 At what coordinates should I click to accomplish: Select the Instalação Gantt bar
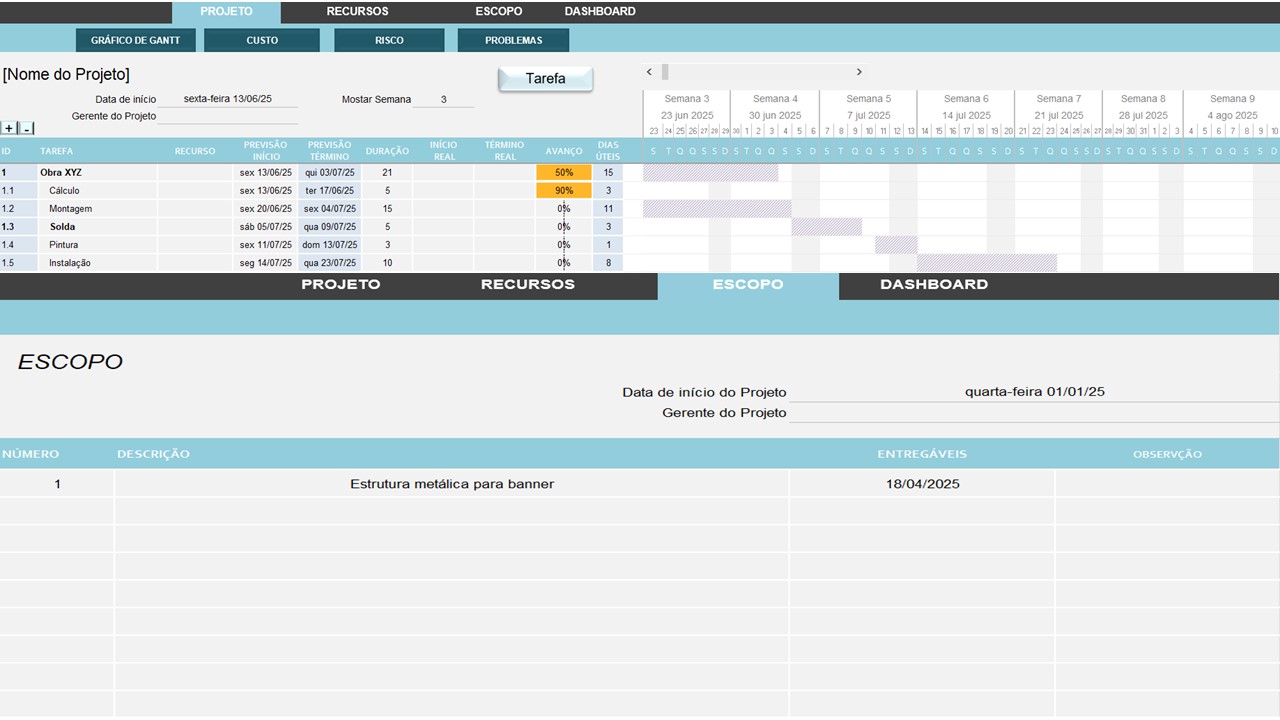[x=986, y=263]
